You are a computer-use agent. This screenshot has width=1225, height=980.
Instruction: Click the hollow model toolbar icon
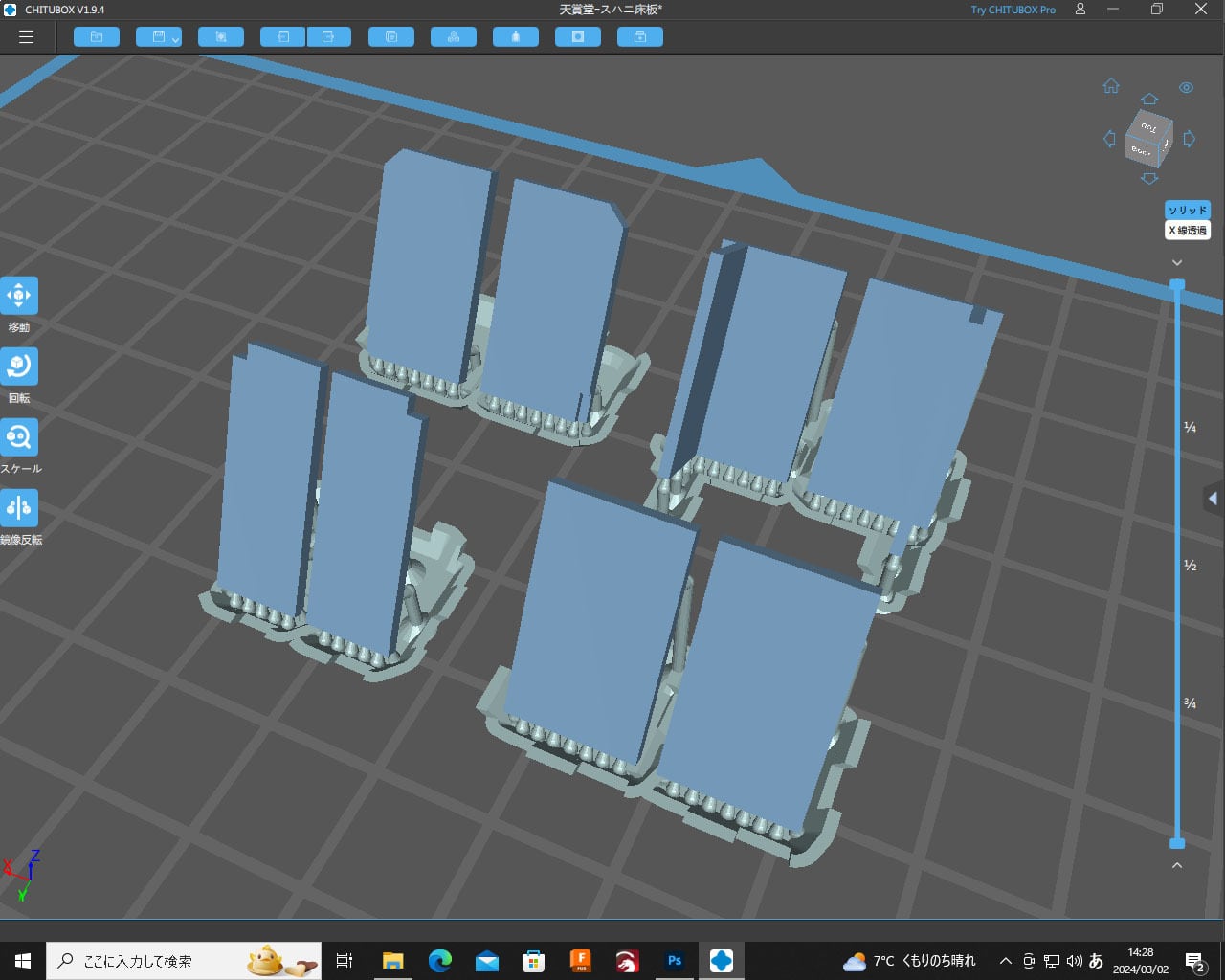click(578, 37)
